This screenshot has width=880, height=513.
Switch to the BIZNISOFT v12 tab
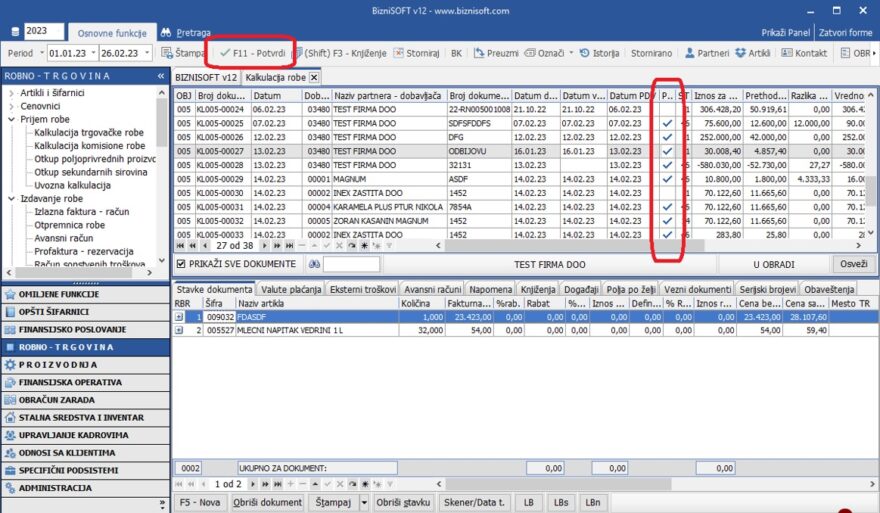pyautogui.click(x=206, y=77)
